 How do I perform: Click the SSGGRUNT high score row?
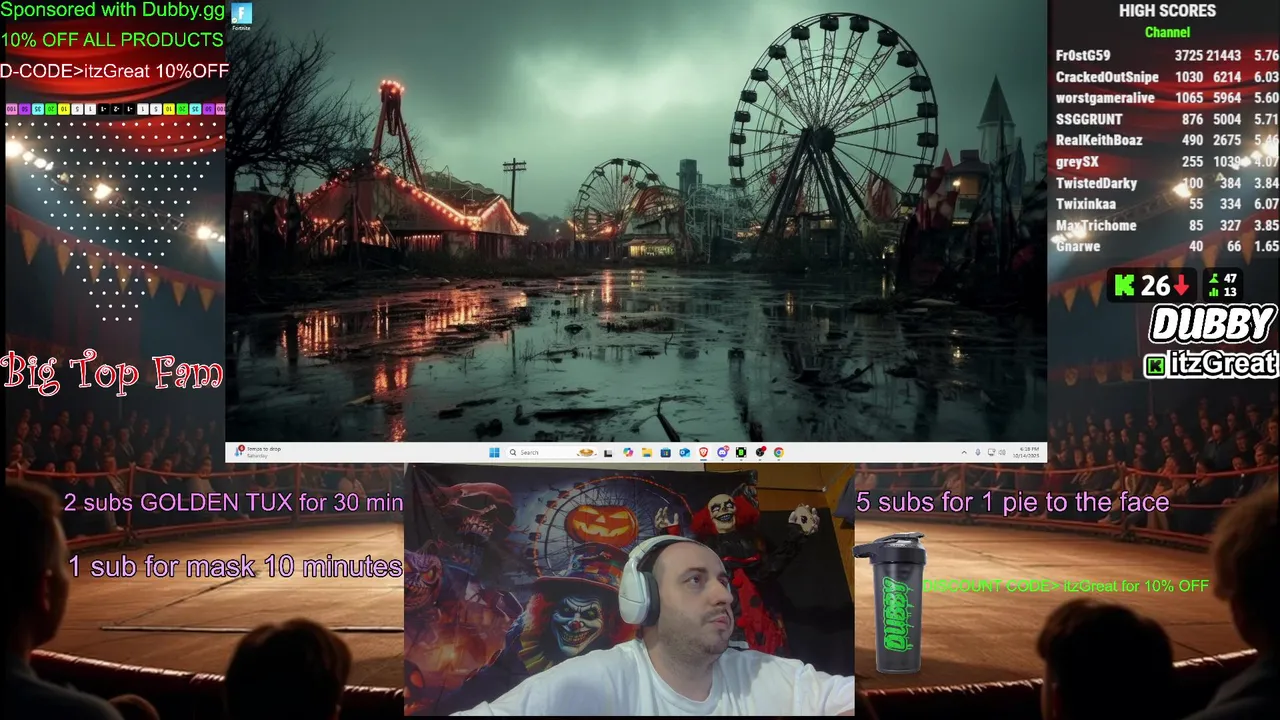point(1167,119)
